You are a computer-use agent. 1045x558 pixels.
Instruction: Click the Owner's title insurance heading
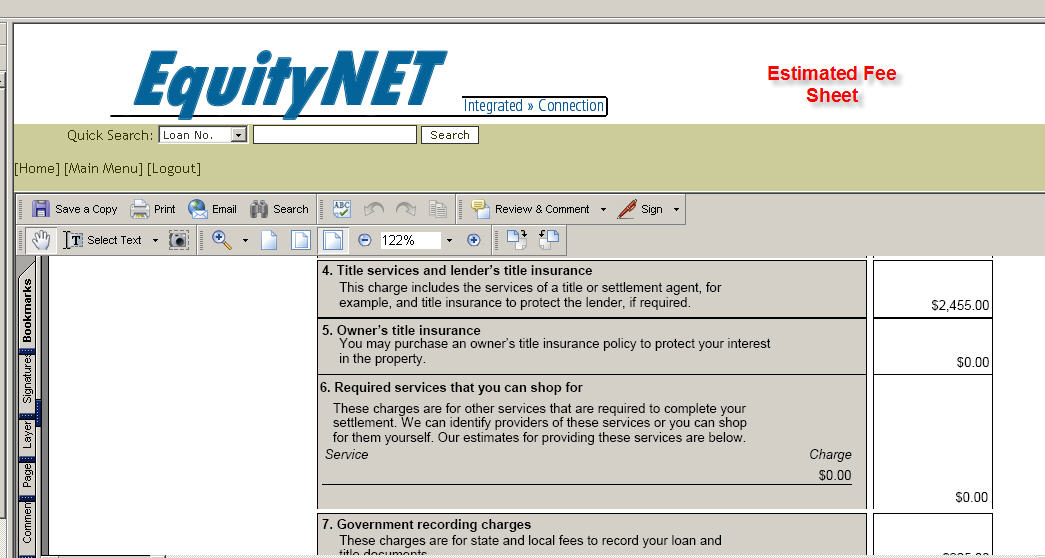pos(401,331)
